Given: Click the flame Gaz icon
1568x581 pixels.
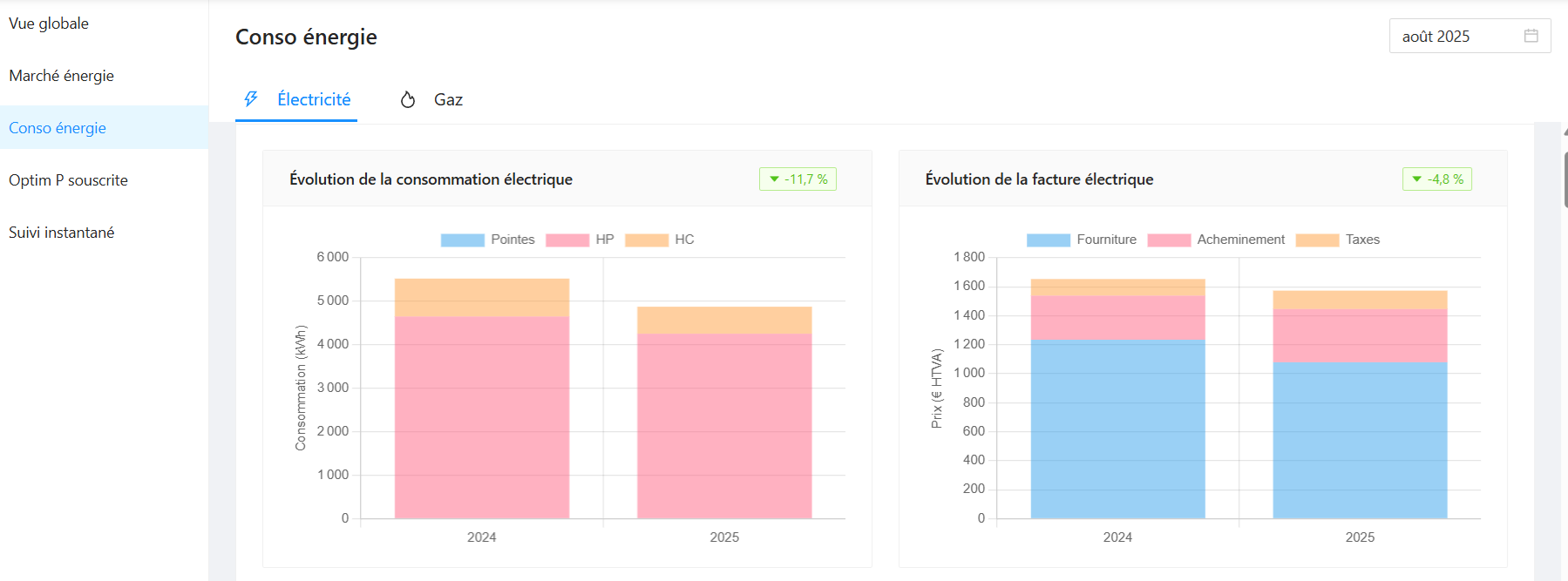Looking at the screenshot, I should click(x=407, y=100).
